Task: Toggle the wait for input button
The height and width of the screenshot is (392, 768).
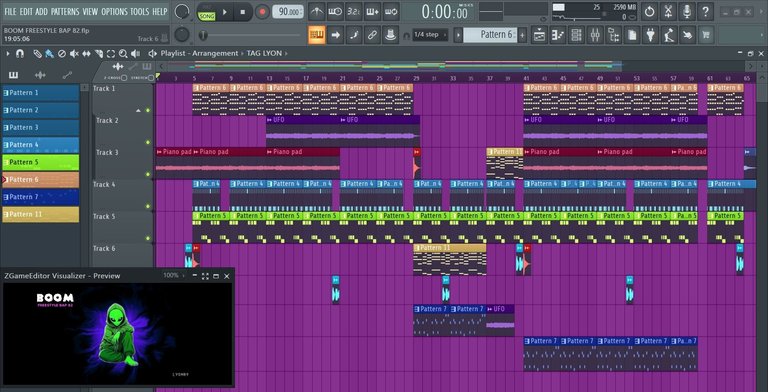Action: pos(336,11)
